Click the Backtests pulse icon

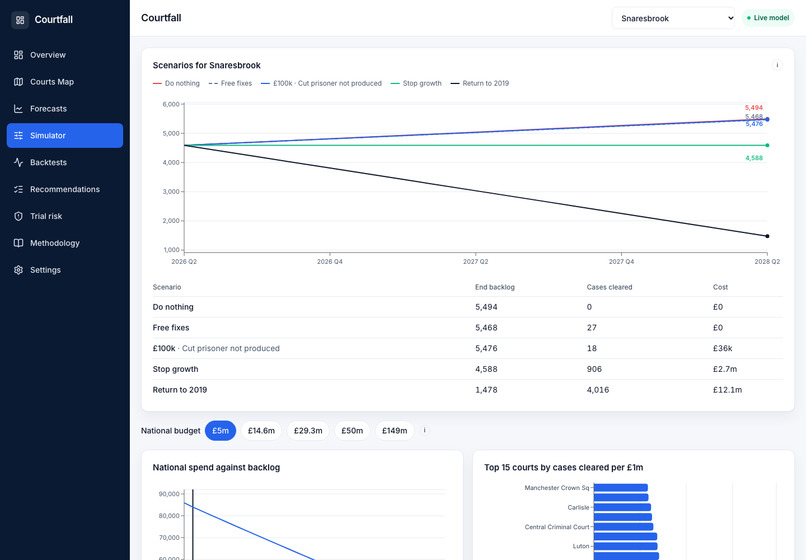click(x=19, y=162)
